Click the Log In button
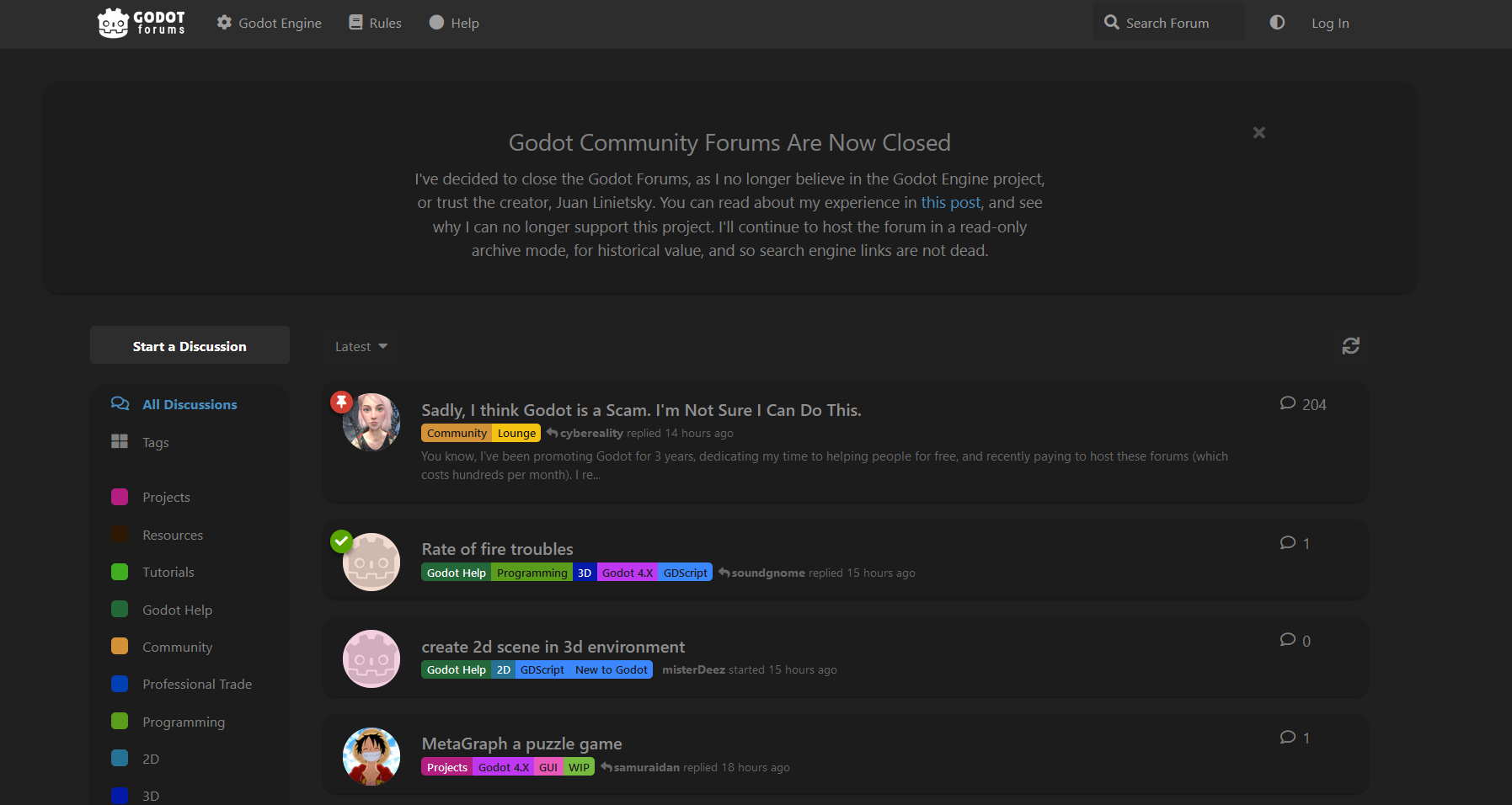Viewport: 1512px width, 805px height. point(1329,24)
